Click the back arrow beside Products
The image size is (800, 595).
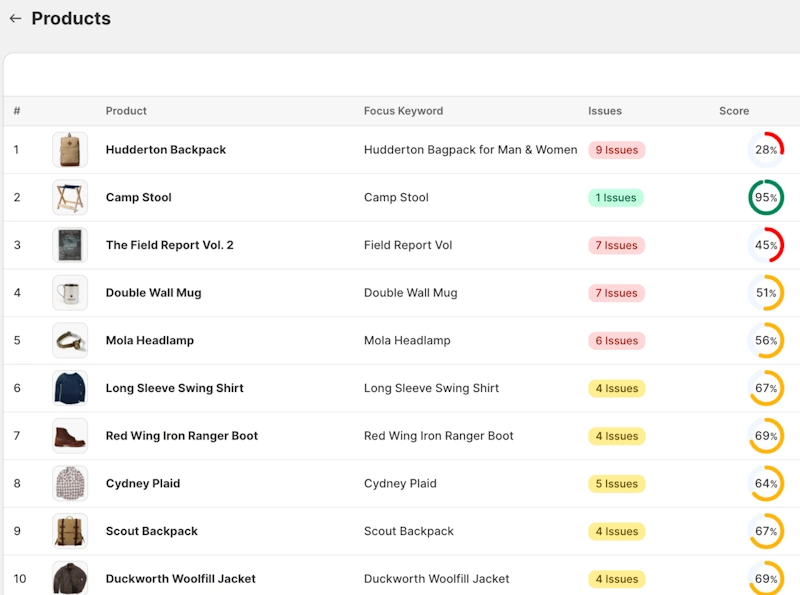(x=15, y=18)
